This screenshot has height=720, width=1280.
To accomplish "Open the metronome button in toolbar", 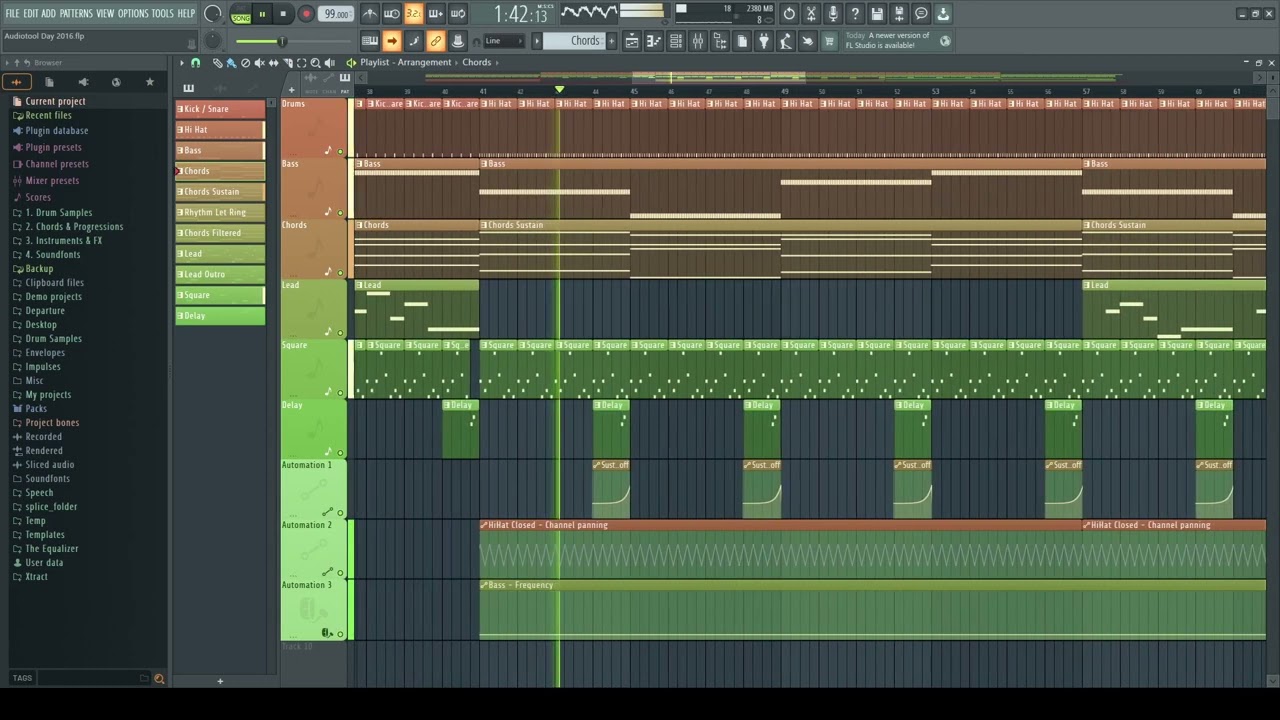I will tap(370, 14).
